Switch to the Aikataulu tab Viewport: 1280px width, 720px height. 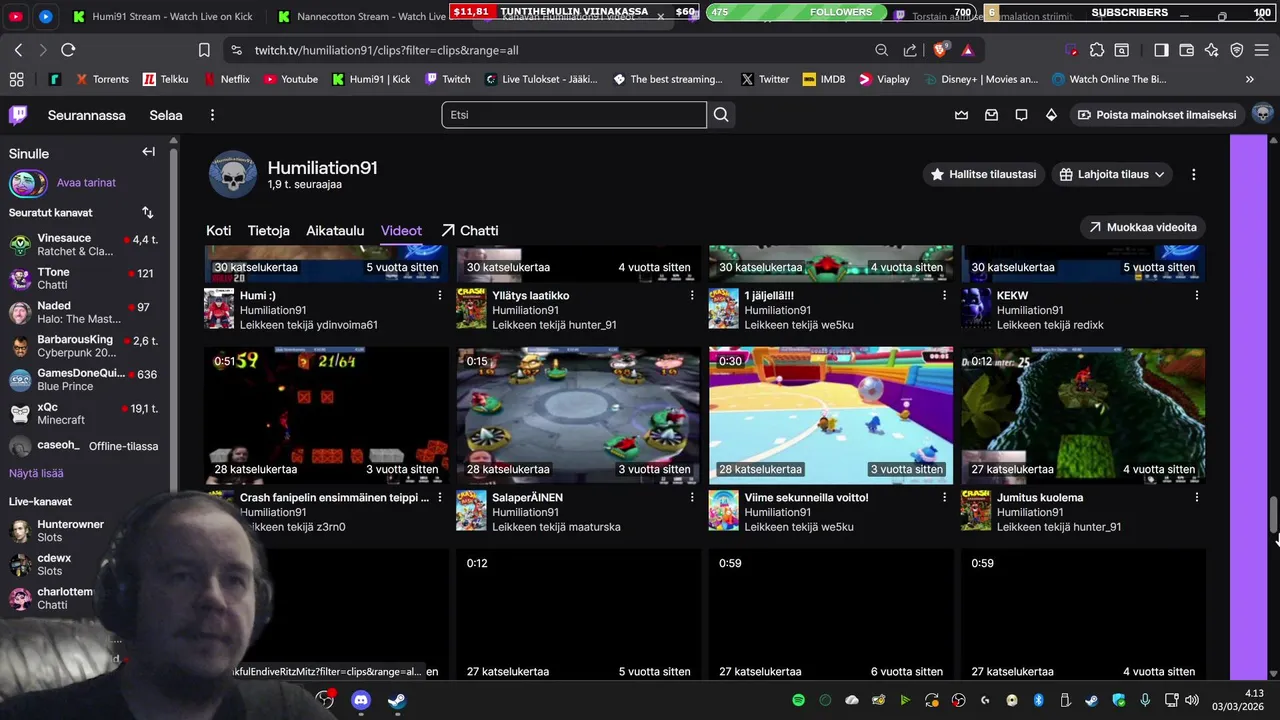[x=335, y=231]
